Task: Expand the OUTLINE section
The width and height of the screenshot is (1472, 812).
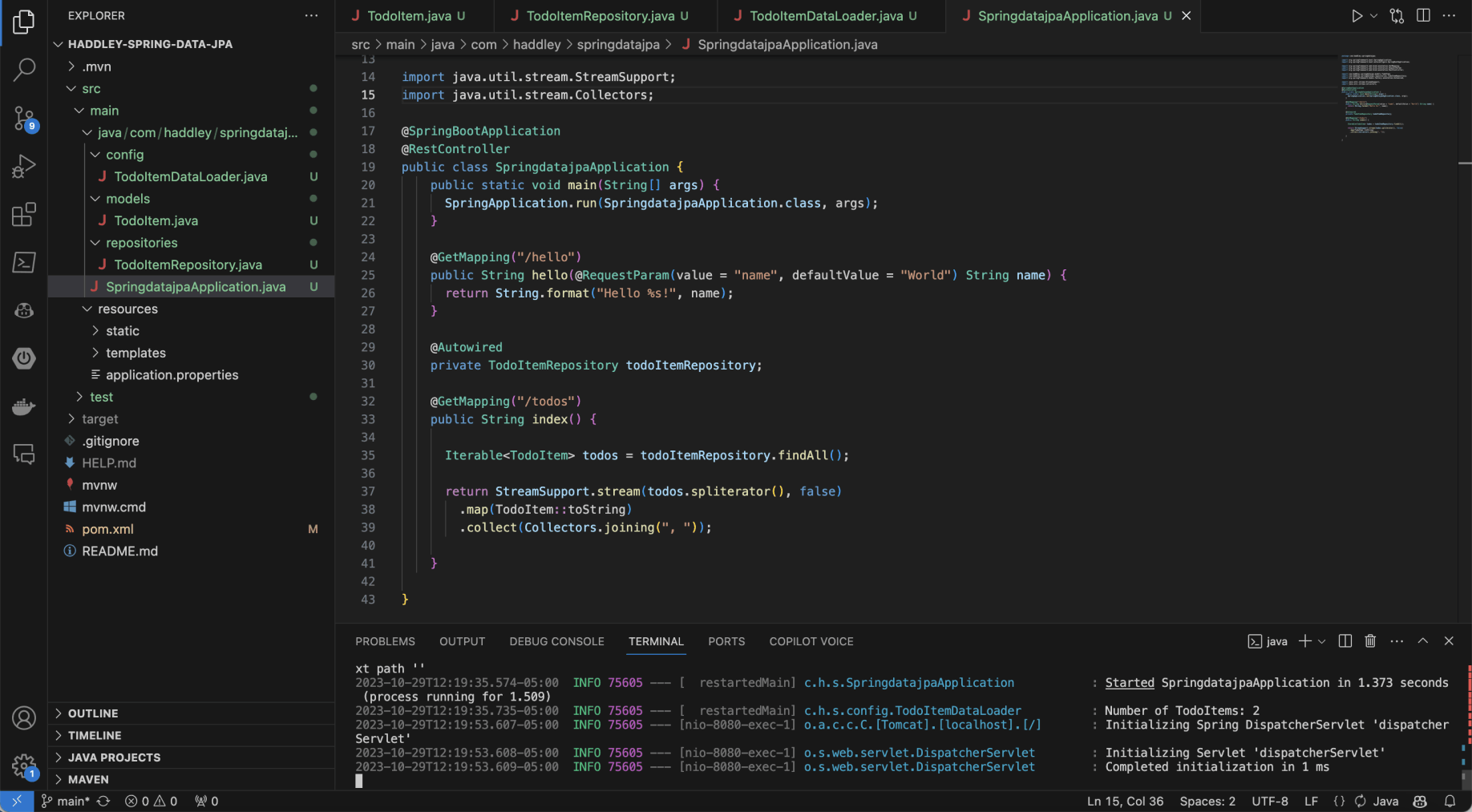Action: point(93,713)
